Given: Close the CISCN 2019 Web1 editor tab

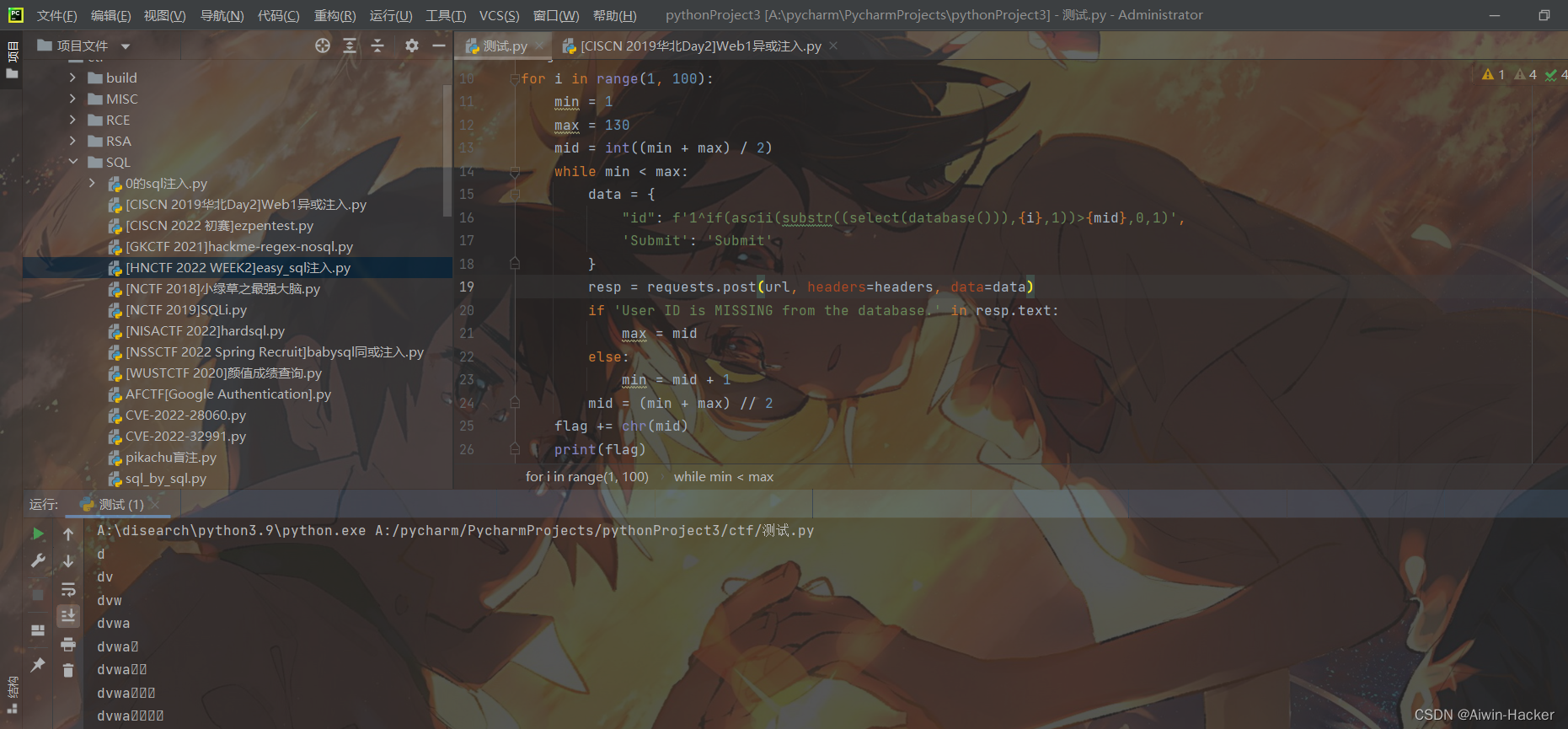Looking at the screenshot, I should 833,46.
